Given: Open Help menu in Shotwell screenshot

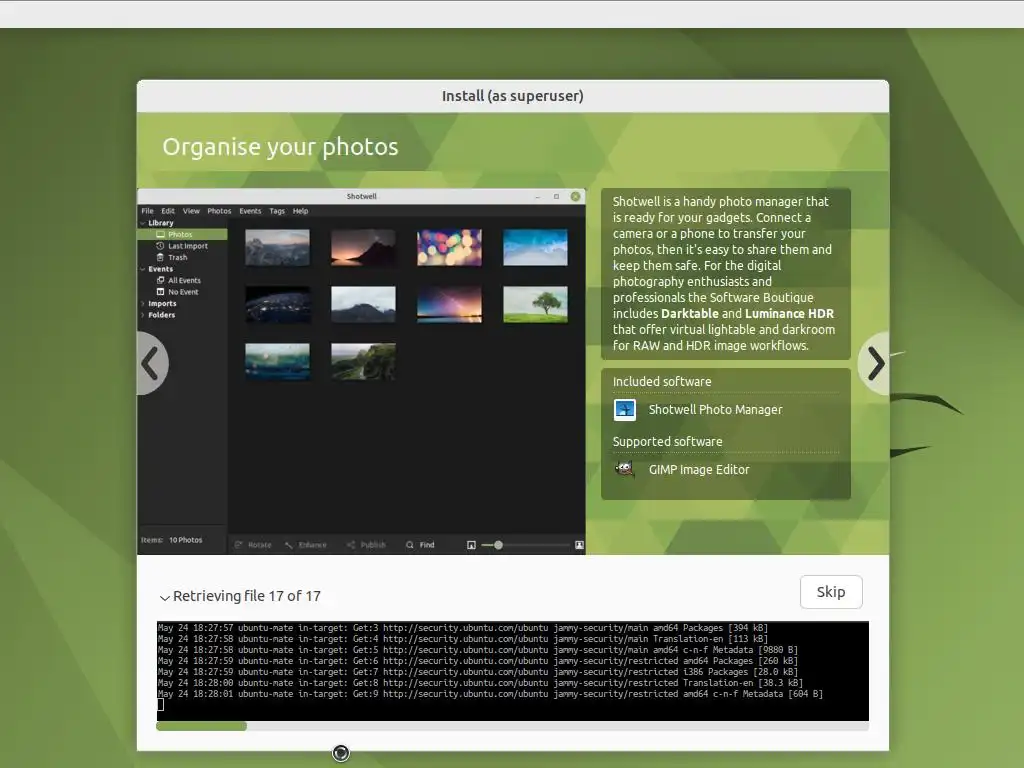Looking at the screenshot, I should [x=300, y=211].
